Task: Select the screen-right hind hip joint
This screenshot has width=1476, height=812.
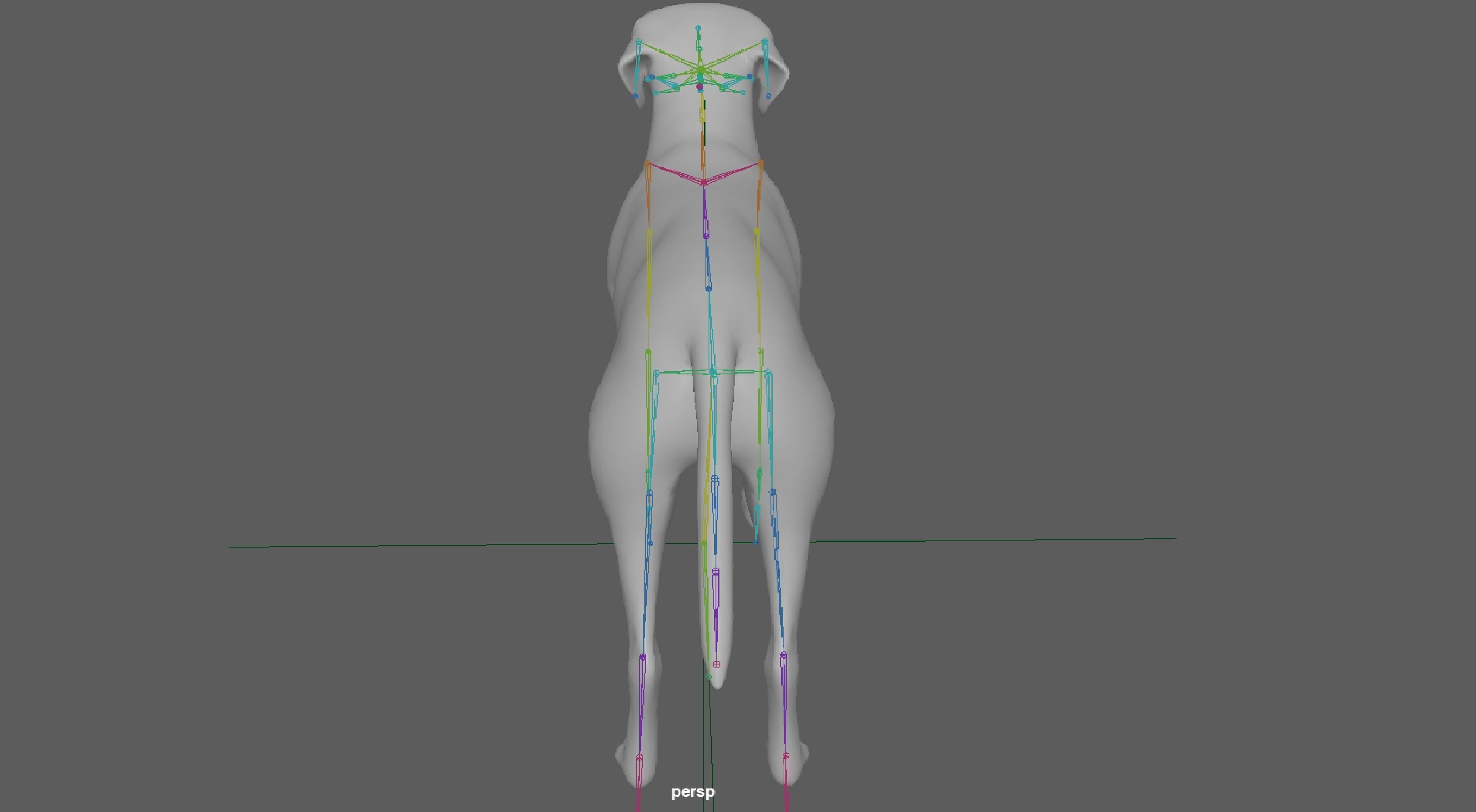Action: pos(768,373)
